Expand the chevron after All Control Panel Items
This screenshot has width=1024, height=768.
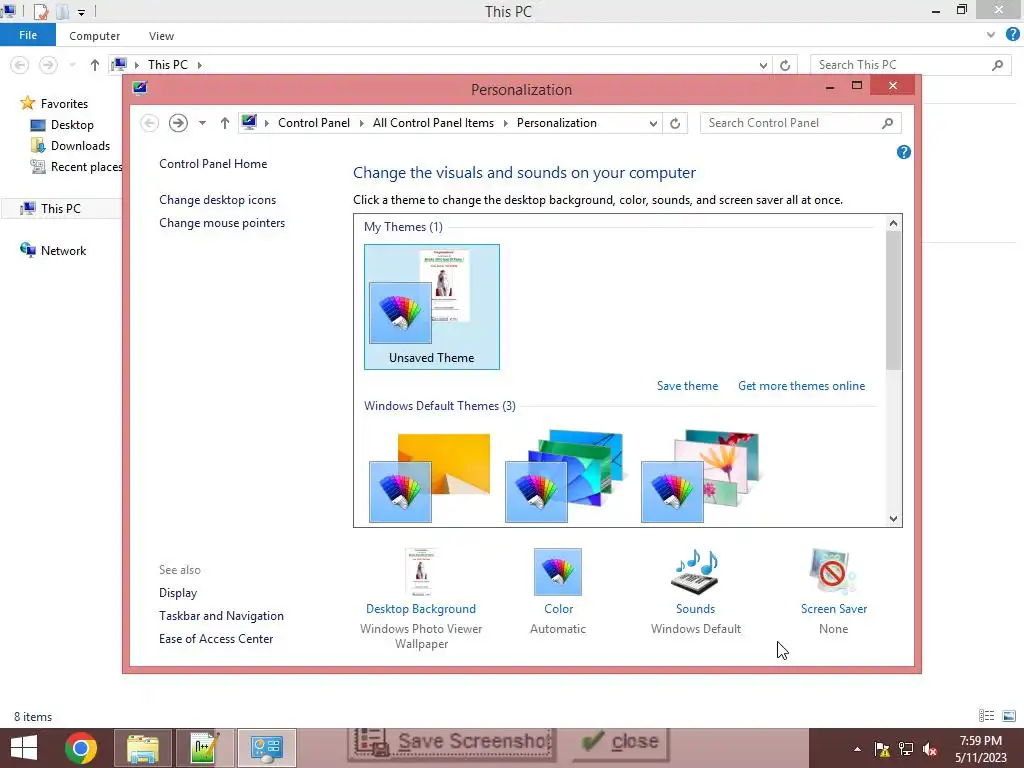pyautogui.click(x=505, y=123)
